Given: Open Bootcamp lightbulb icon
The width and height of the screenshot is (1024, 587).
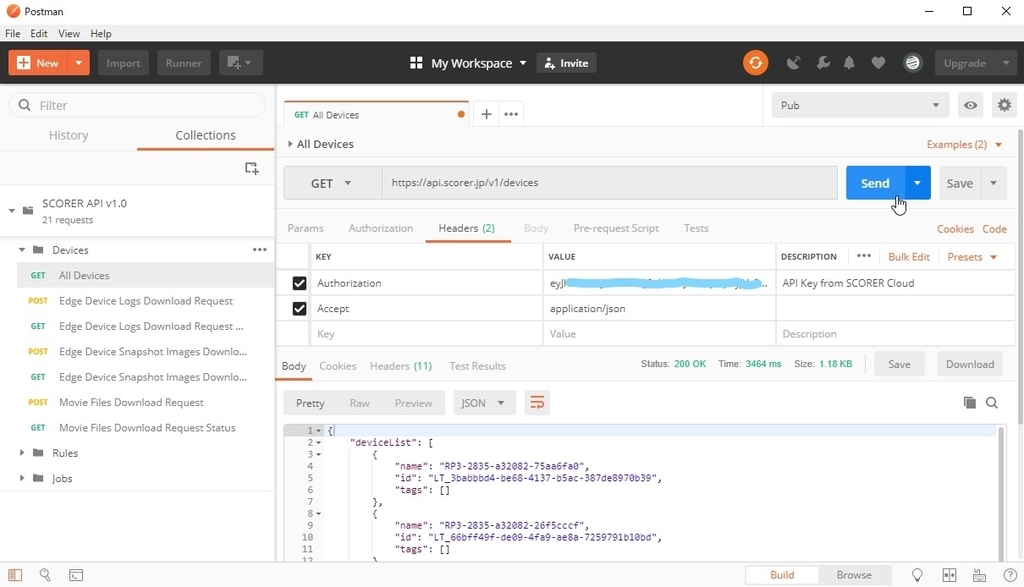Looking at the screenshot, I should (x=917, y=575).
